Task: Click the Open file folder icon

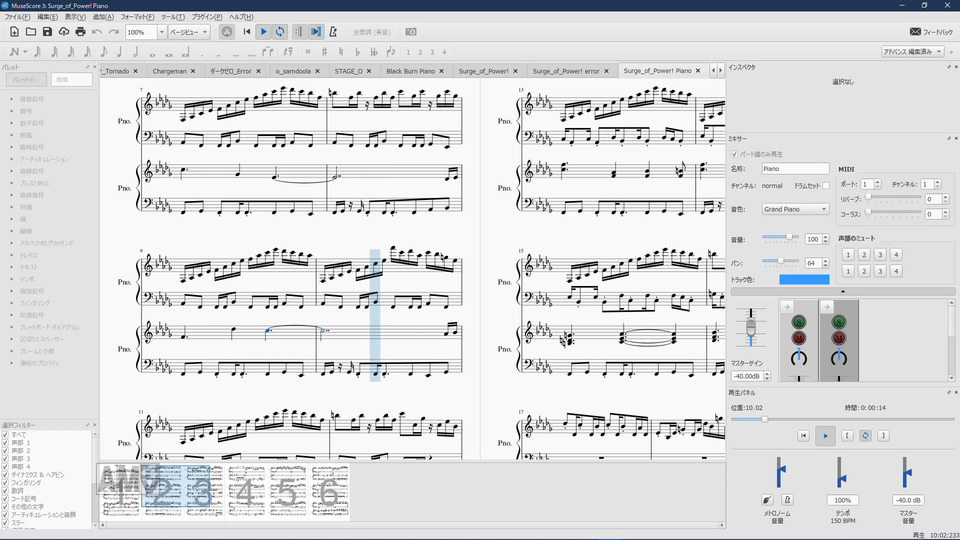Action: (31, 32)
